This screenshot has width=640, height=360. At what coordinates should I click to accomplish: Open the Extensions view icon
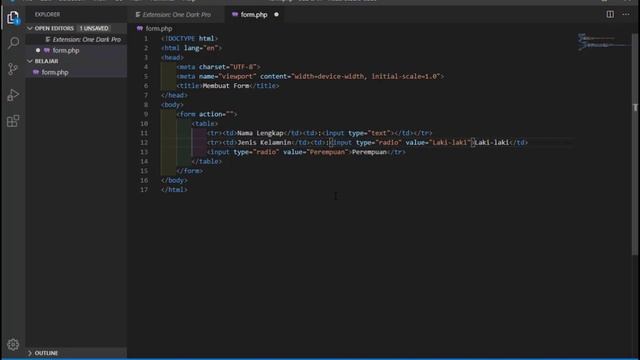13,121
